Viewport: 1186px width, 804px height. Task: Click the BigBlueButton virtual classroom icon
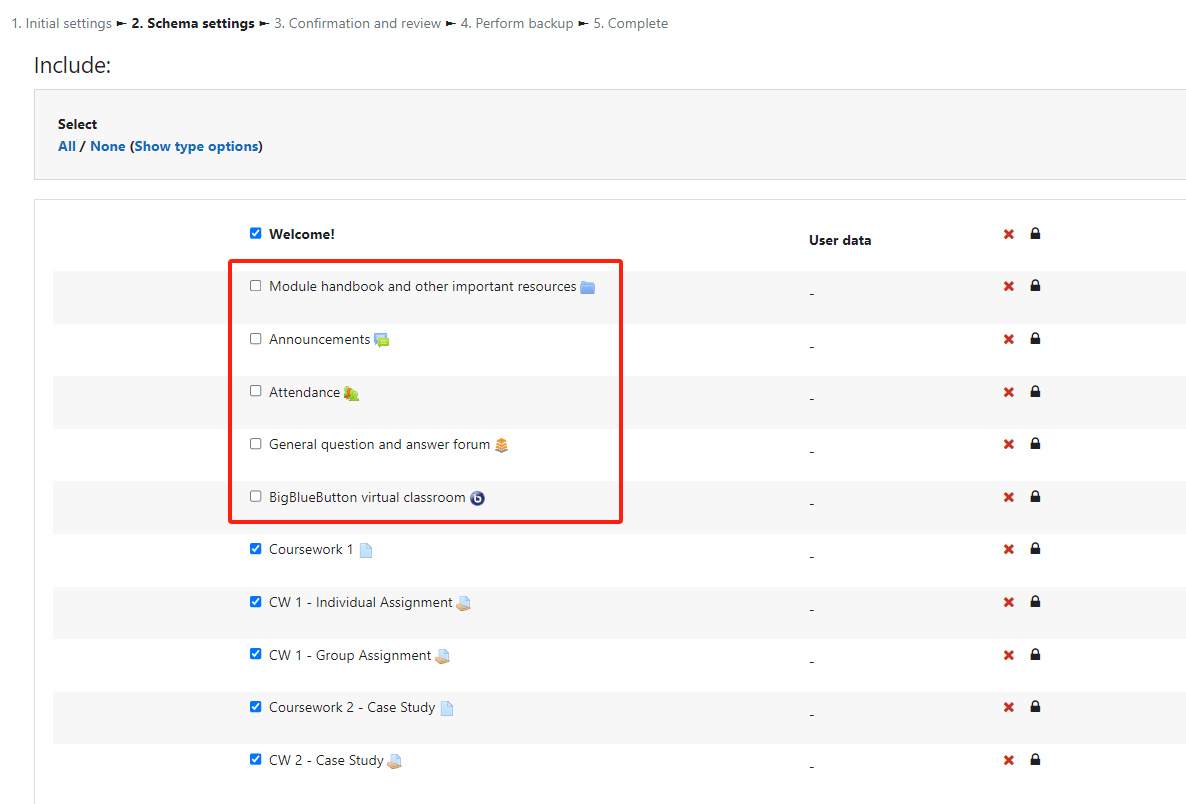[x=477, y=498]
